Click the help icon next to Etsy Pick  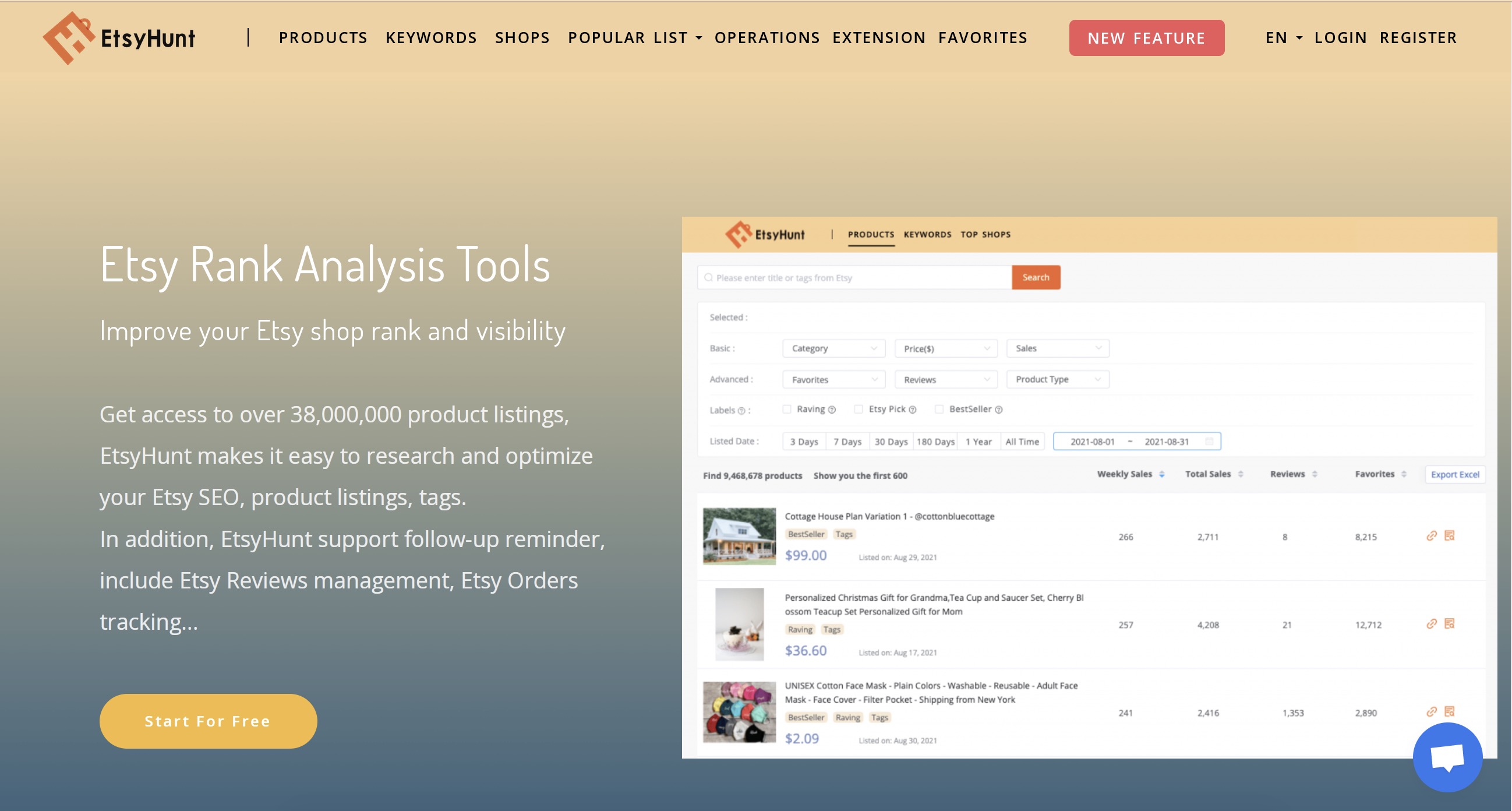point(912,410)
